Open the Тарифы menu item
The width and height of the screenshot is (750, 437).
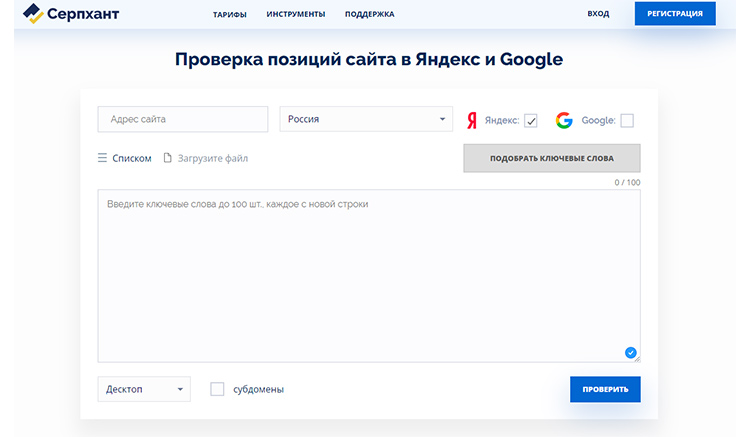(x=230, y=14)
